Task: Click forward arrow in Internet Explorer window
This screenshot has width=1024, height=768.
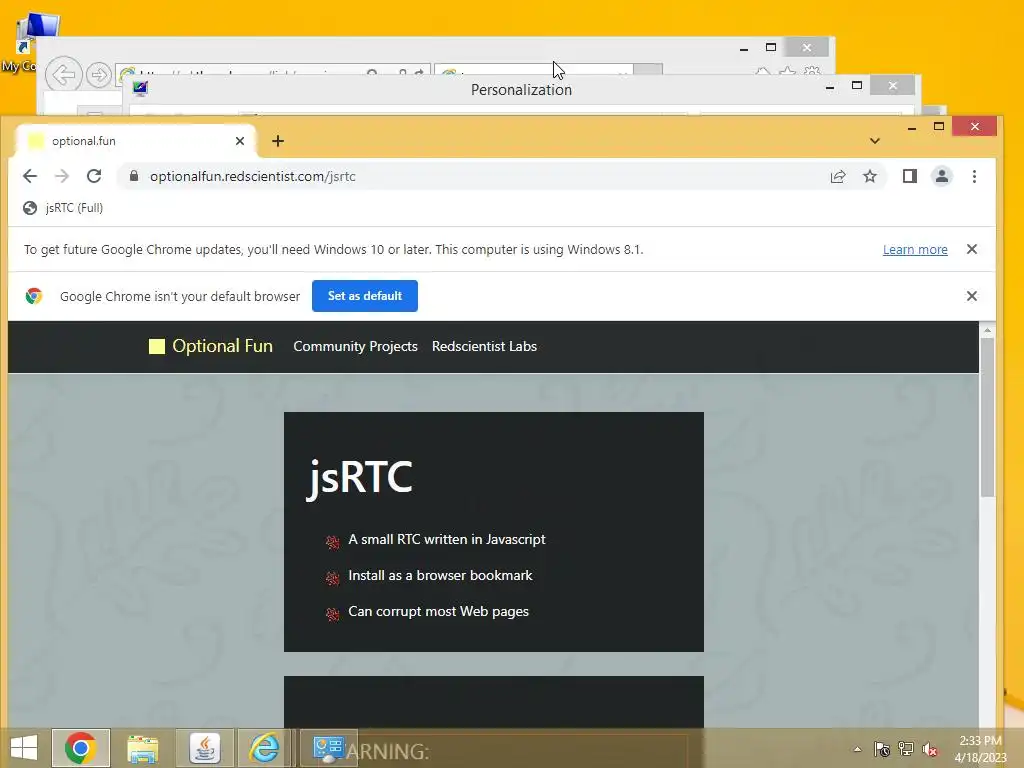Action: click(x=99, y=74)
